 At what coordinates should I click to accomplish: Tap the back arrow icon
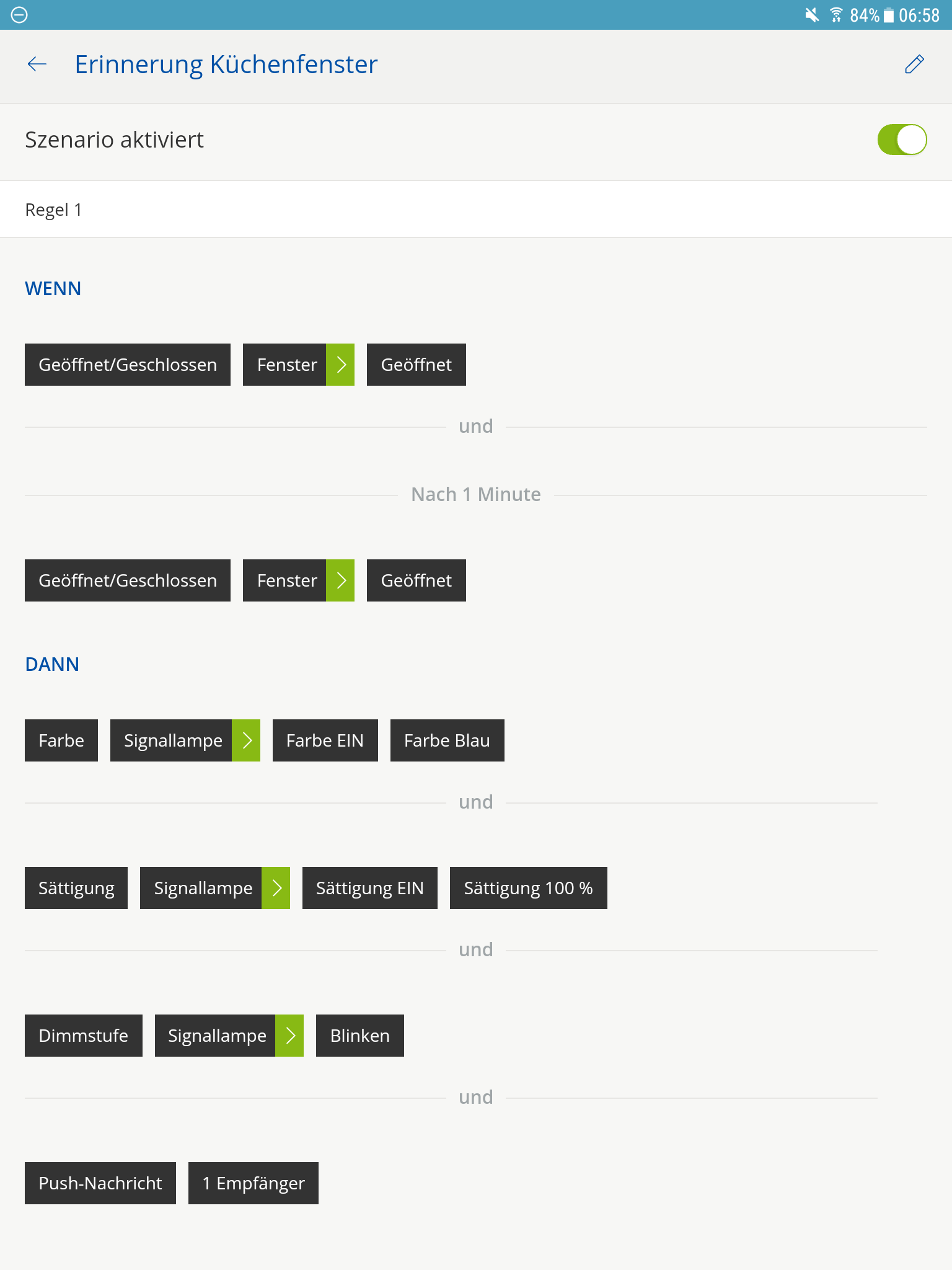(37, 64)
